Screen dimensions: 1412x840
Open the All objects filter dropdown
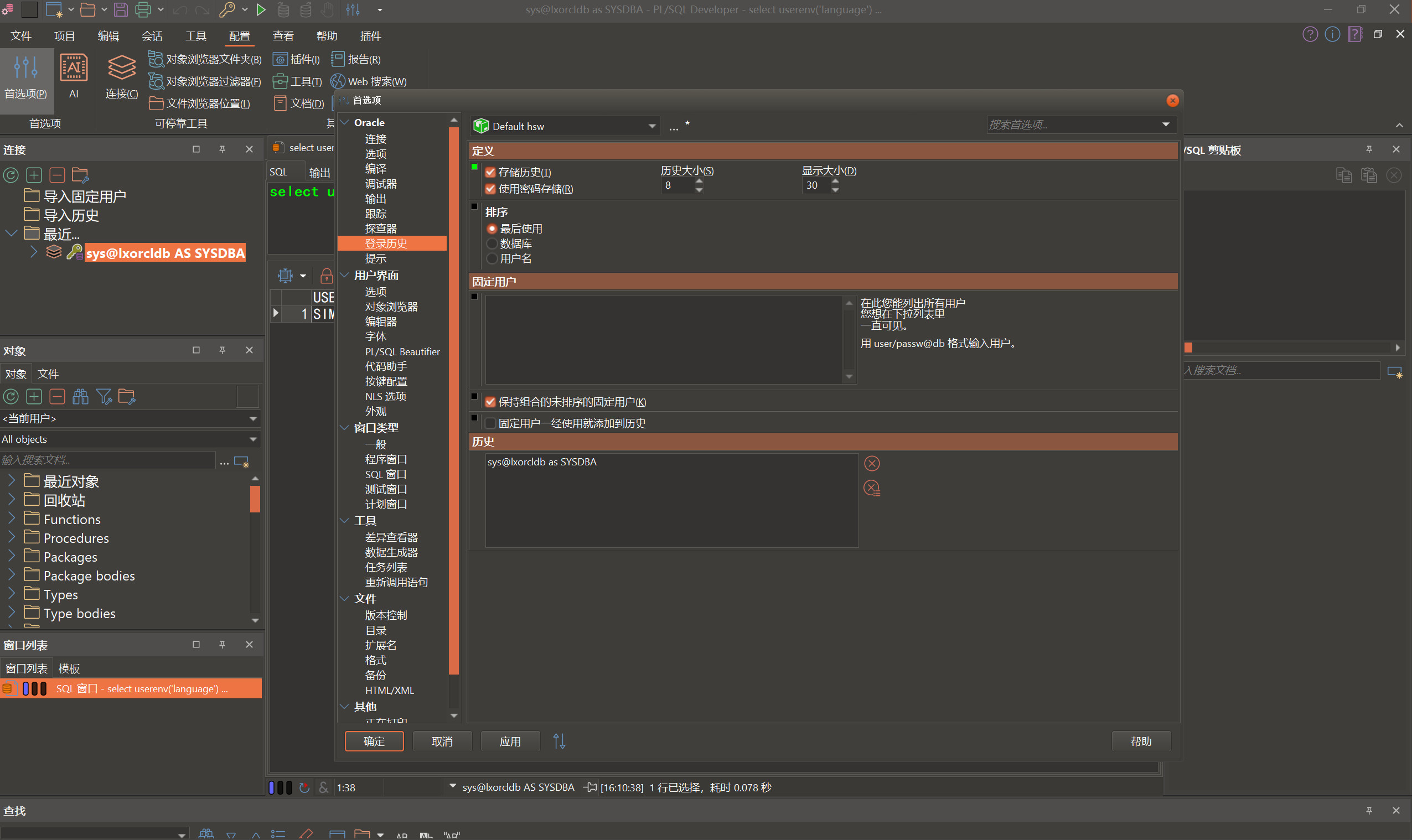point(253,439)
